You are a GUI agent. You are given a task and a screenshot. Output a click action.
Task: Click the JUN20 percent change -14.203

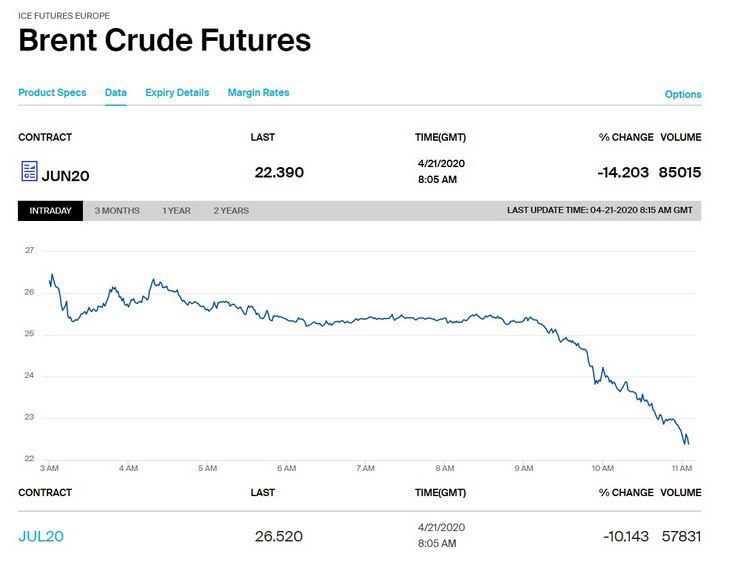pyautogui.click(x=622, y=173)
